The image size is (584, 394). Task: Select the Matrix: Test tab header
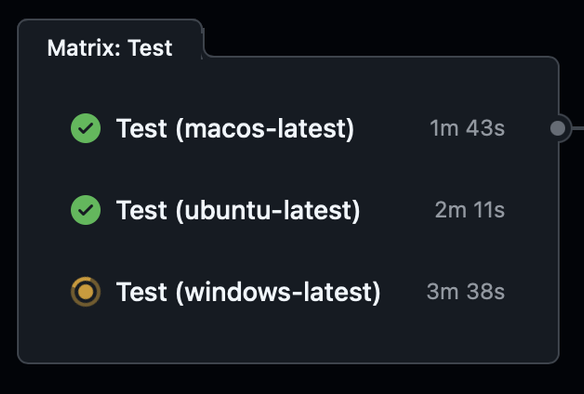tap(110, 48)
